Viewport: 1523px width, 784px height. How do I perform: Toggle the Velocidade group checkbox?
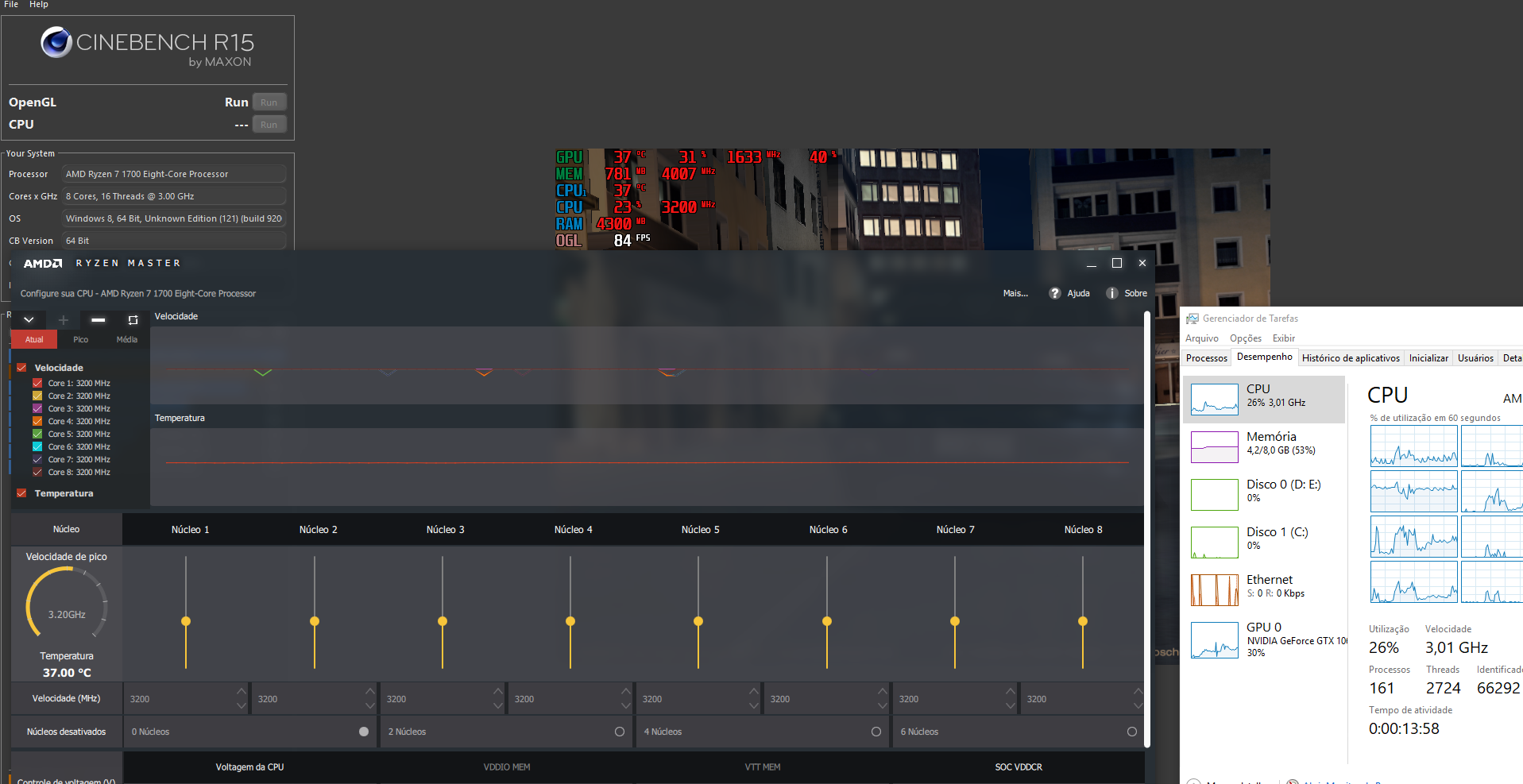click(22, 368)
